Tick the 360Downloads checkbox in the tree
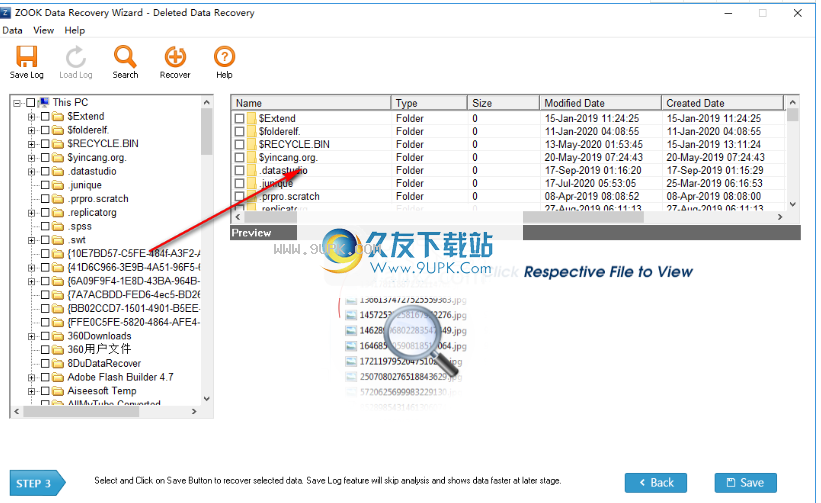 click(45, 336)
